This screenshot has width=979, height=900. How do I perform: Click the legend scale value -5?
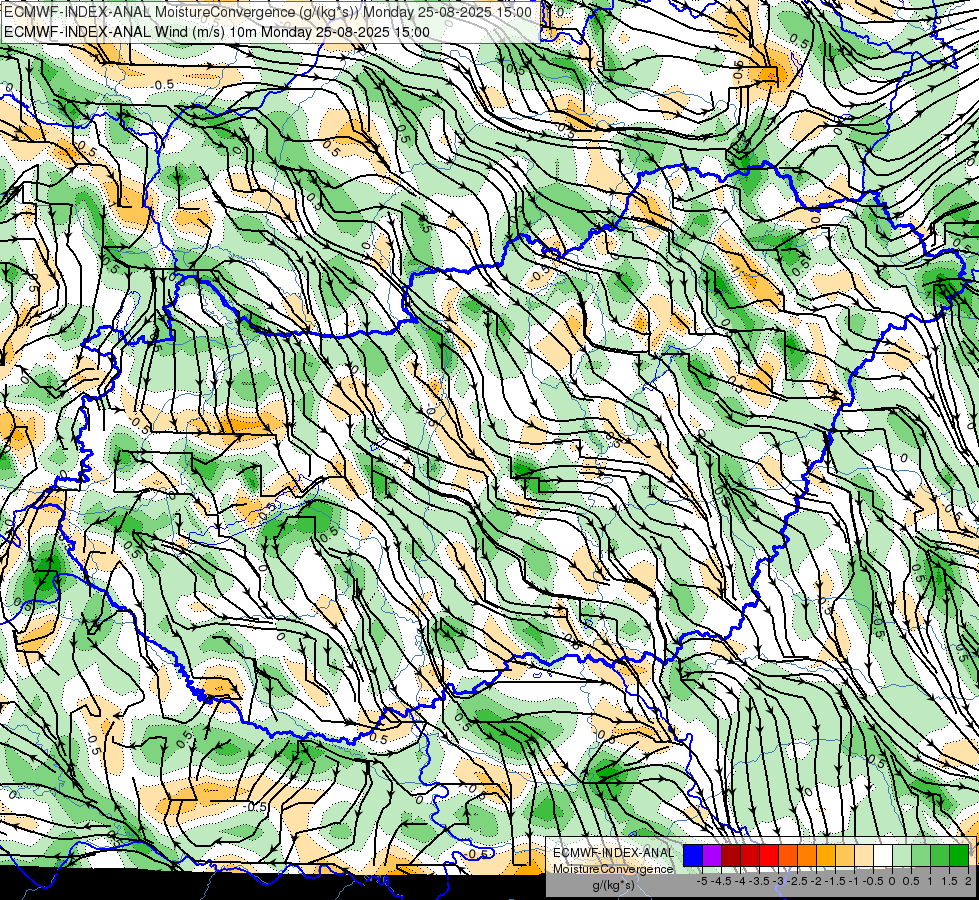pyautogui.click(x=702, y=881)
